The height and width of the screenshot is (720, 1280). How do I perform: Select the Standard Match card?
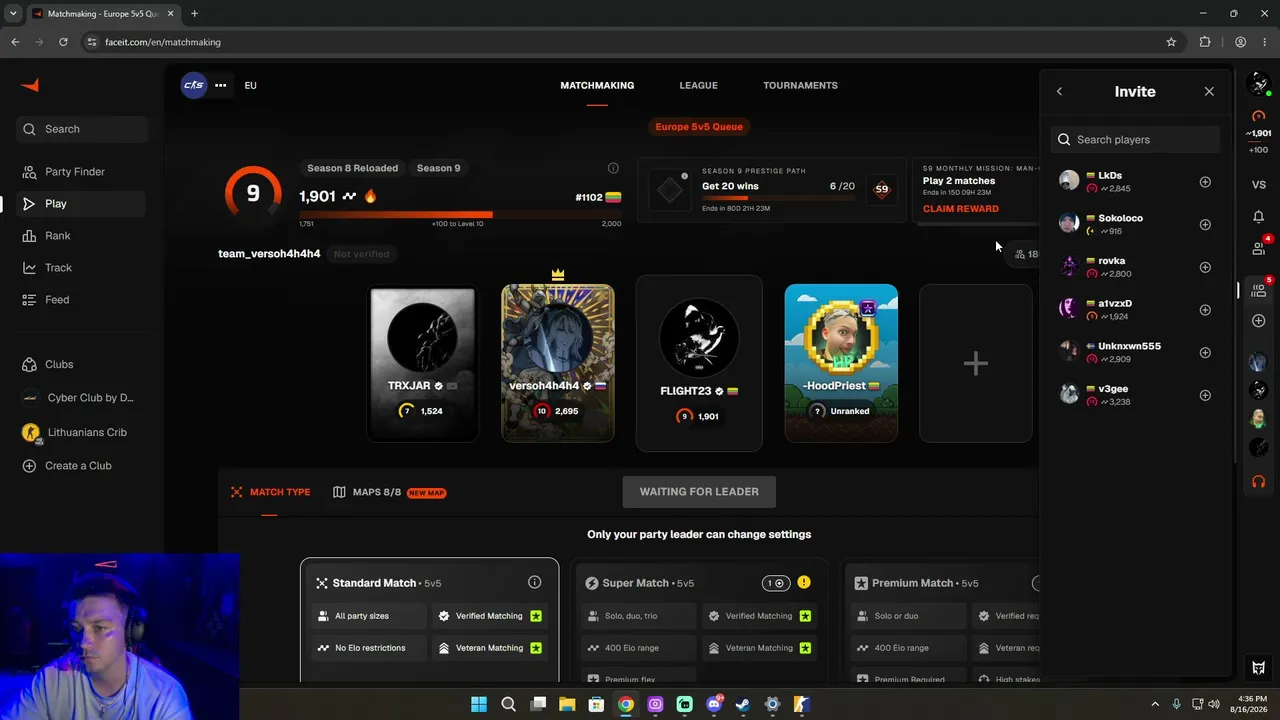pos(430,620)
